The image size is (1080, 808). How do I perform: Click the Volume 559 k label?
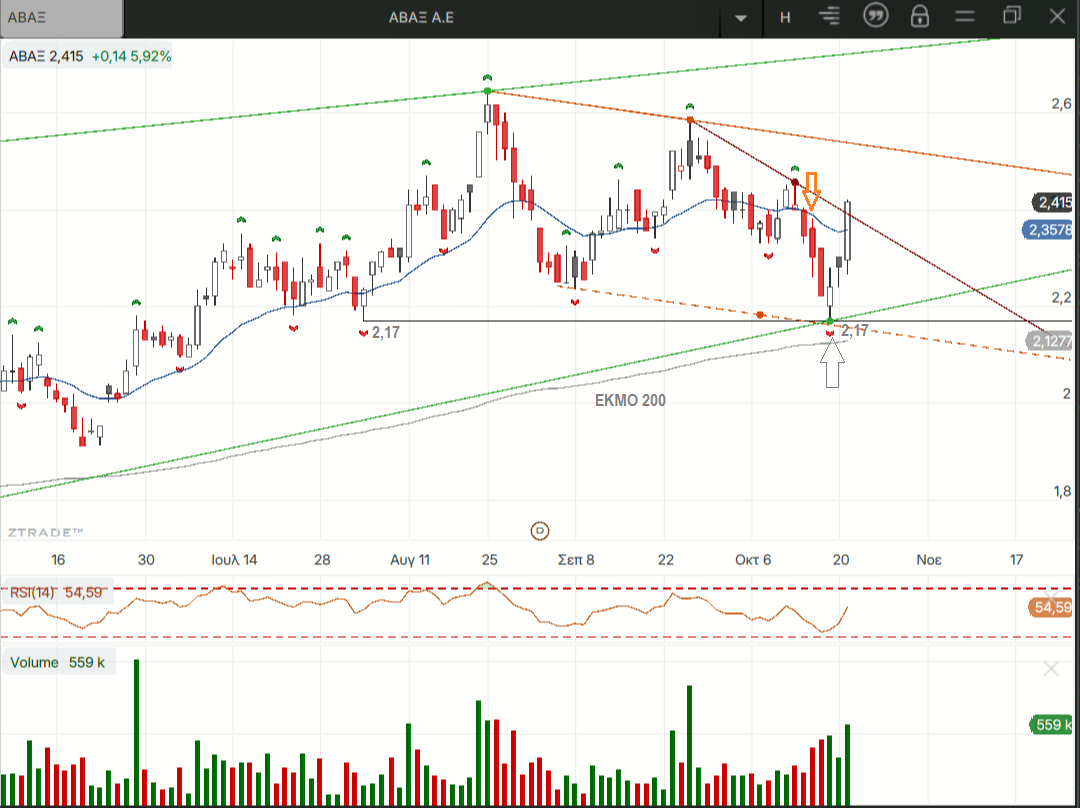57,662
